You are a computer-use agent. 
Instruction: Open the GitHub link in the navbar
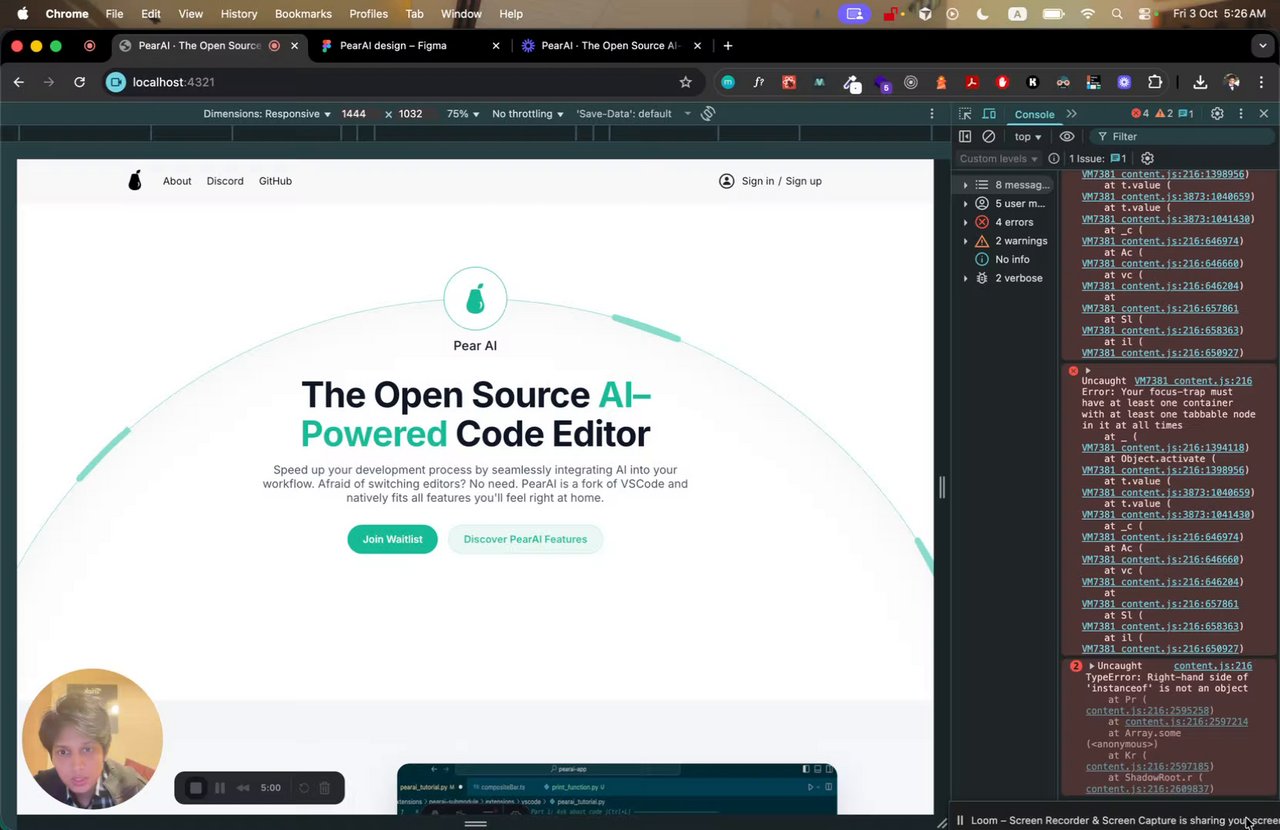point(275,181)
